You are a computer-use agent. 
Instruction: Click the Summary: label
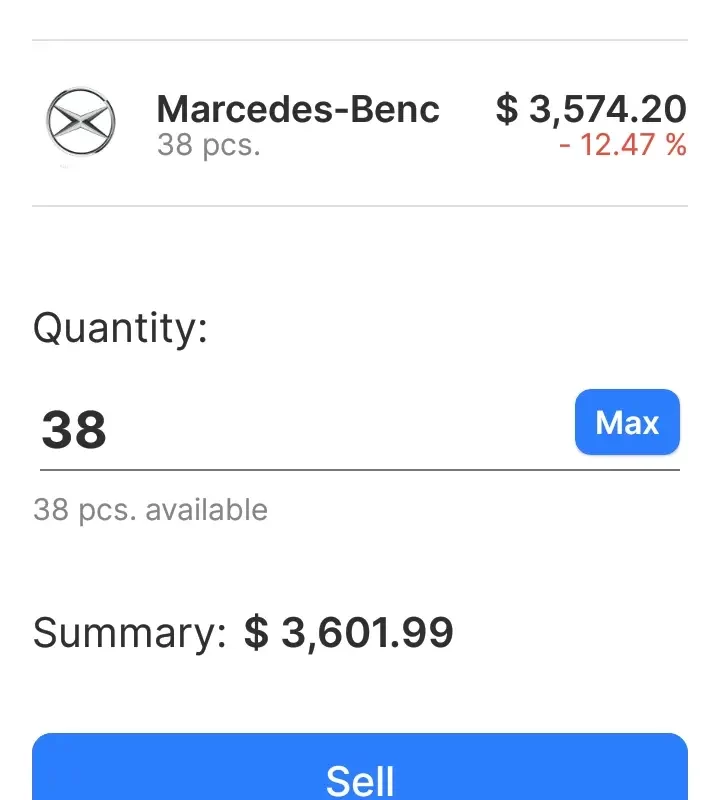point(130,633)
